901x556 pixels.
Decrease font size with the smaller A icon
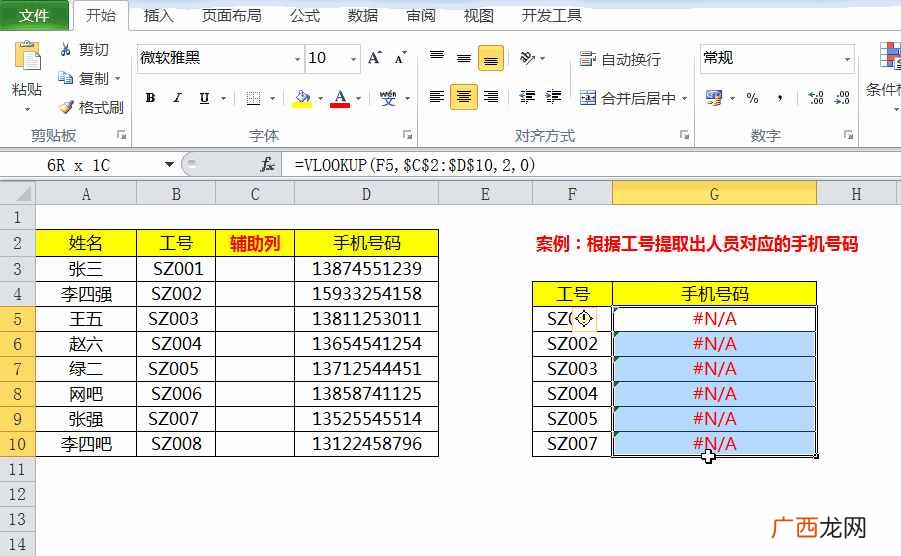(x=401, y=58)
